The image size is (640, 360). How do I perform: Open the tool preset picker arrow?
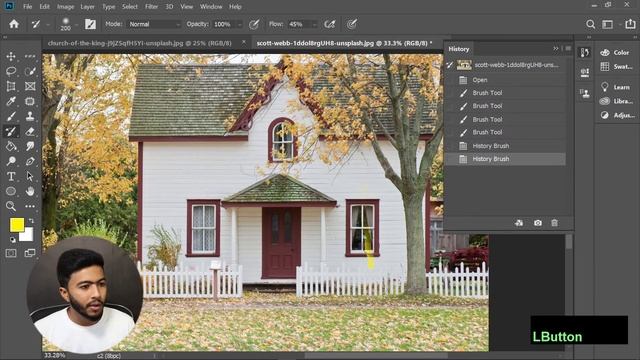click(x=48, y=24)
